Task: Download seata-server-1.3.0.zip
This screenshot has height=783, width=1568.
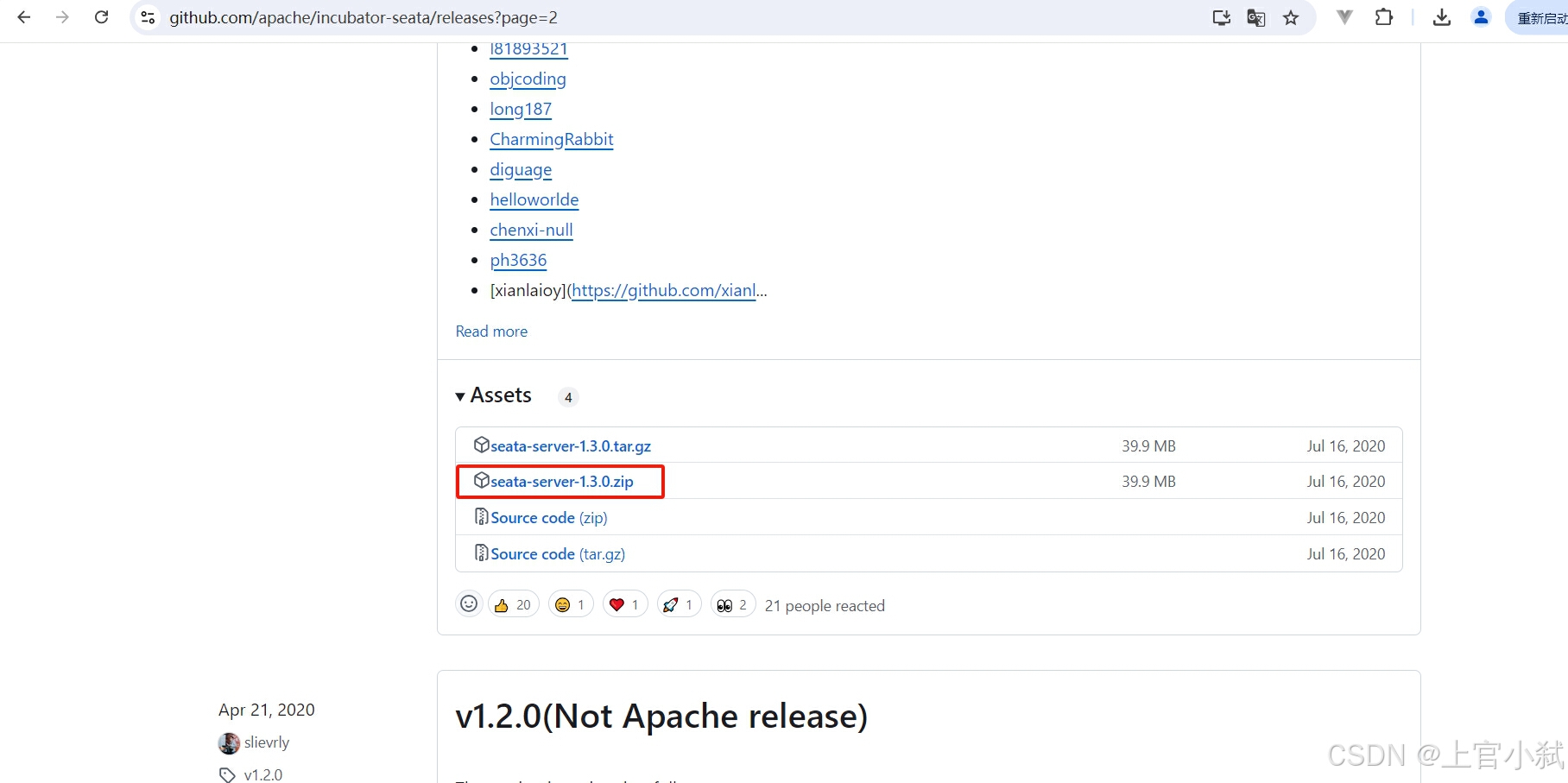Action: (x=562, y=482)
